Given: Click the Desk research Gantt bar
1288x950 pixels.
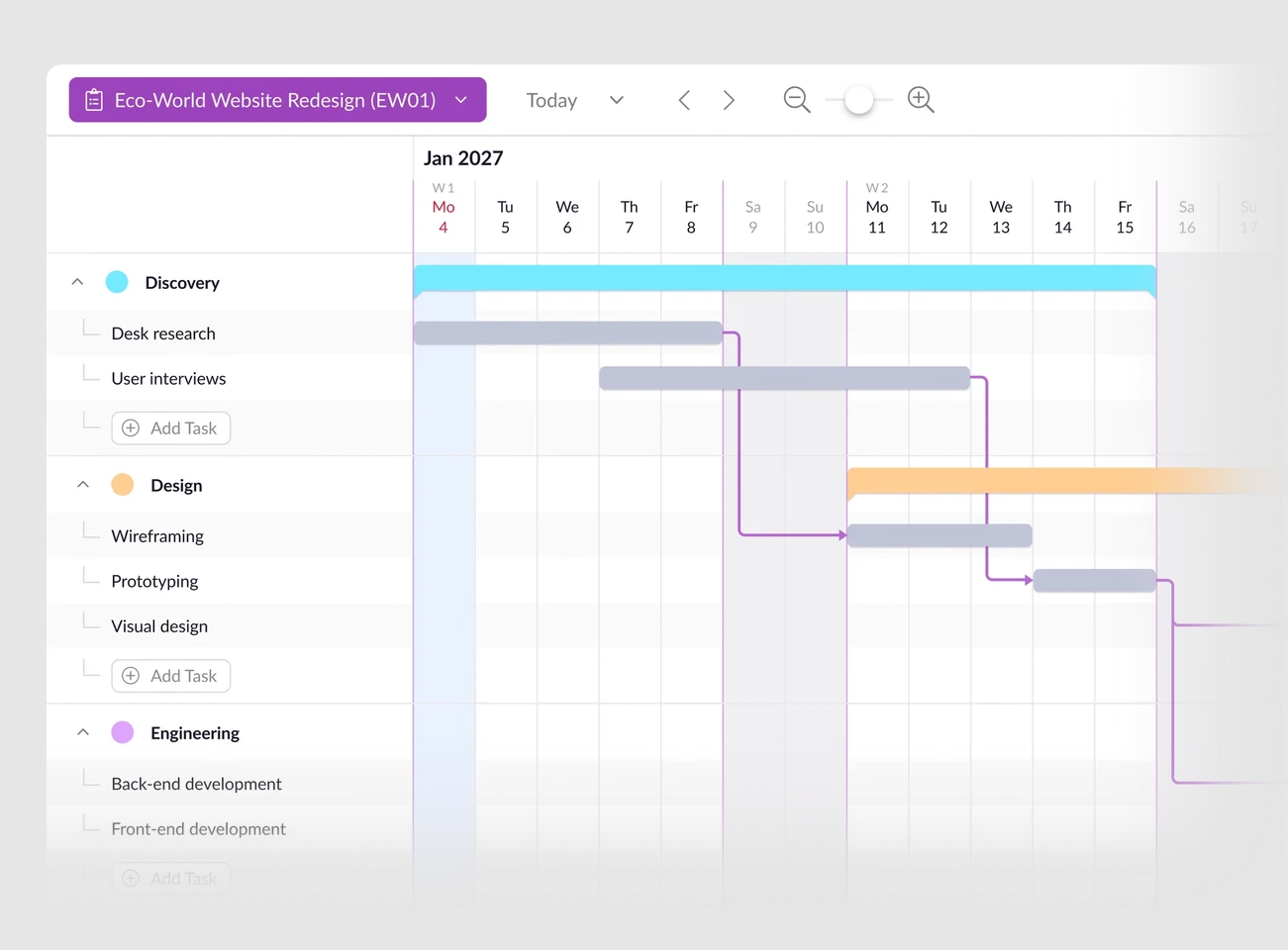Looking at the screenshot, I should click(568, 332).
